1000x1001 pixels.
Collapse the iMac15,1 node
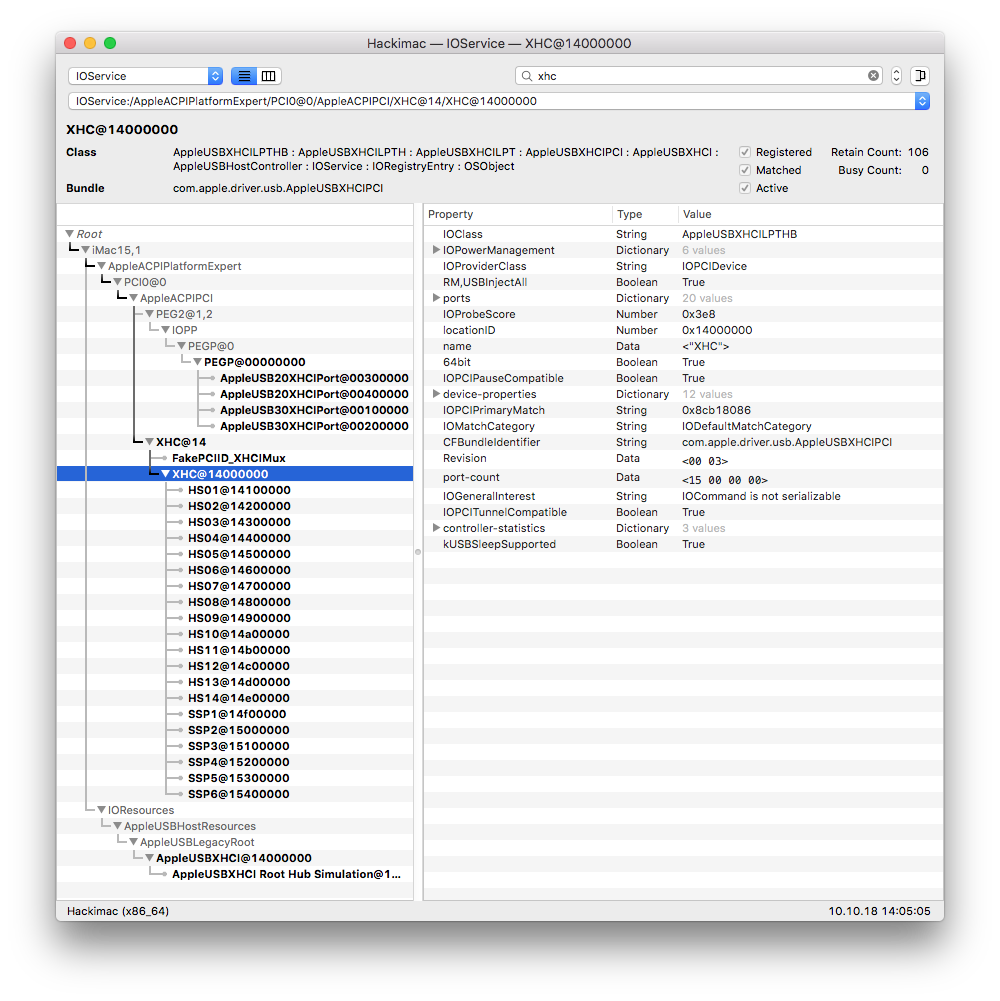tap(86, 250)
